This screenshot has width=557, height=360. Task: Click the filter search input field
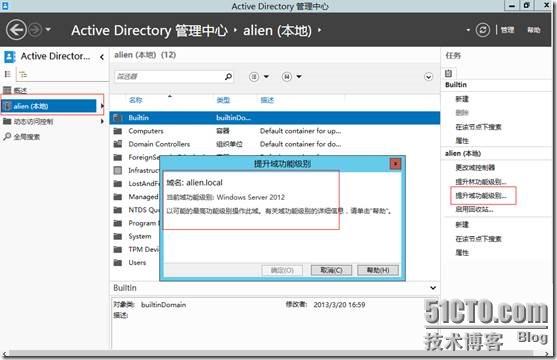[x=169, y=76]
